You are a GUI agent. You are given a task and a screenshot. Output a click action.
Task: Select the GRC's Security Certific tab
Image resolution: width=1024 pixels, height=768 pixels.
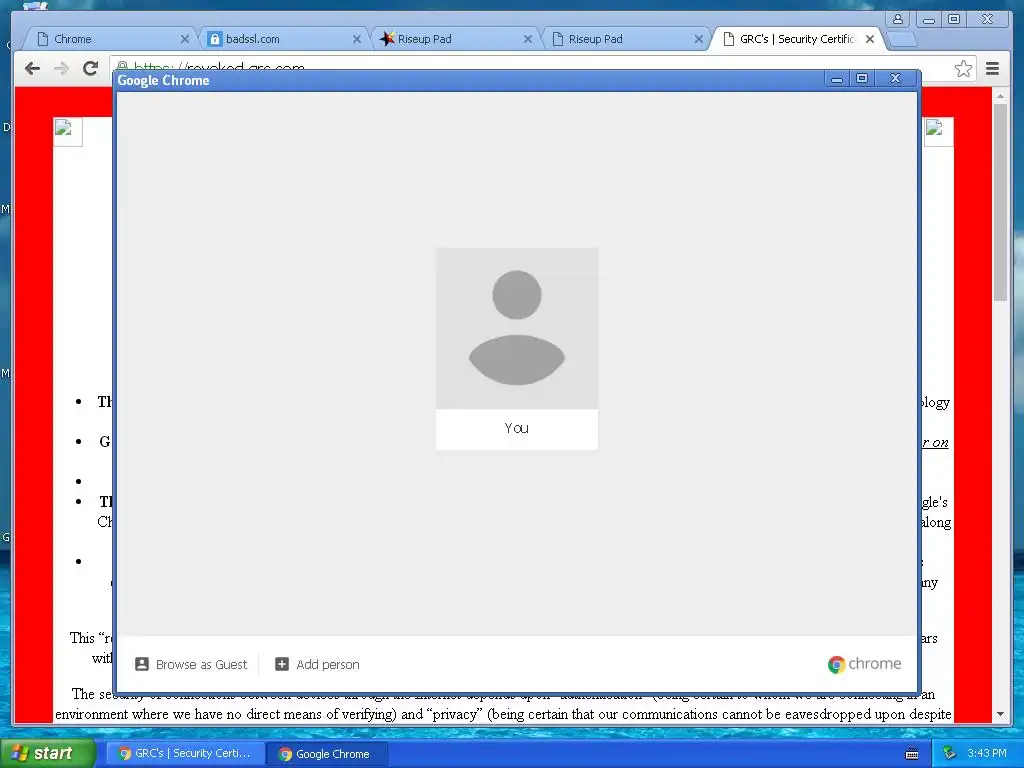coord(795,39)
